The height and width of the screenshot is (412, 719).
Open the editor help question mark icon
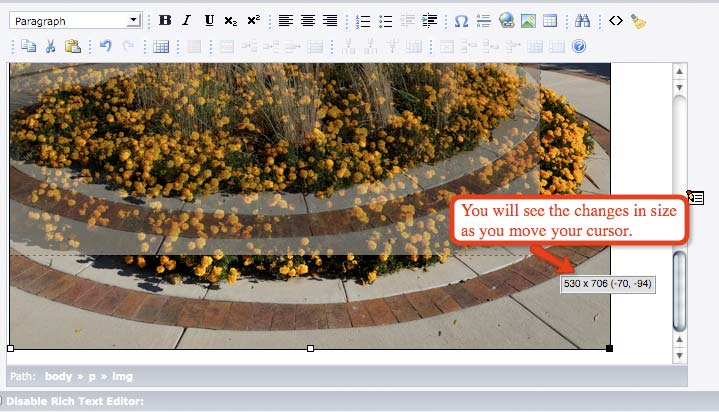tap(579, 46)
